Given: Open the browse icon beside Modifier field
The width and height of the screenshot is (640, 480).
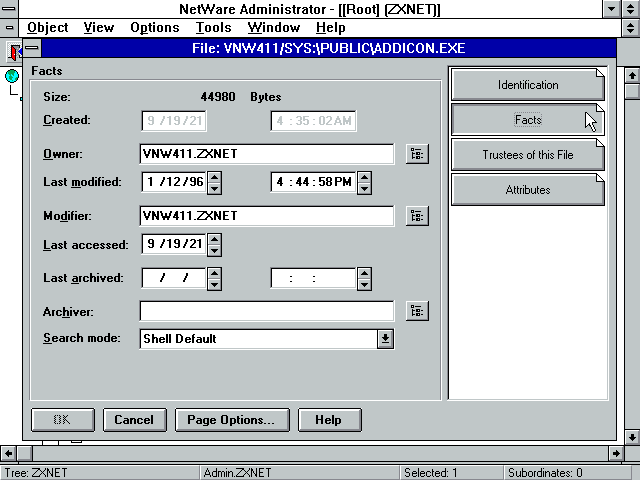Looking at the screenshot, I should [x=417, y=216].
